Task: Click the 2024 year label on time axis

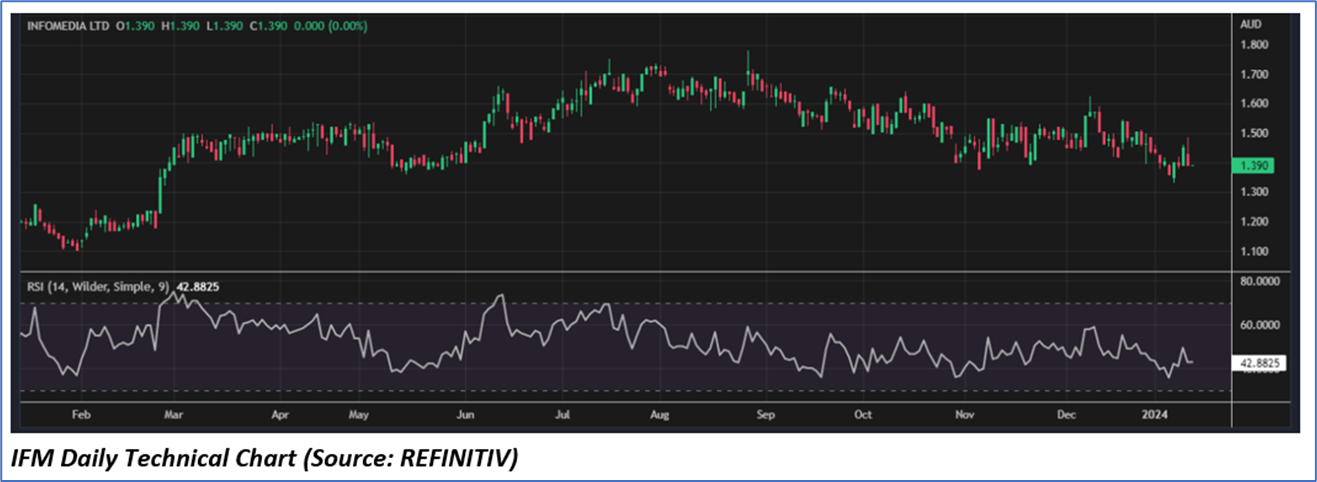Action: [1156, 412]
